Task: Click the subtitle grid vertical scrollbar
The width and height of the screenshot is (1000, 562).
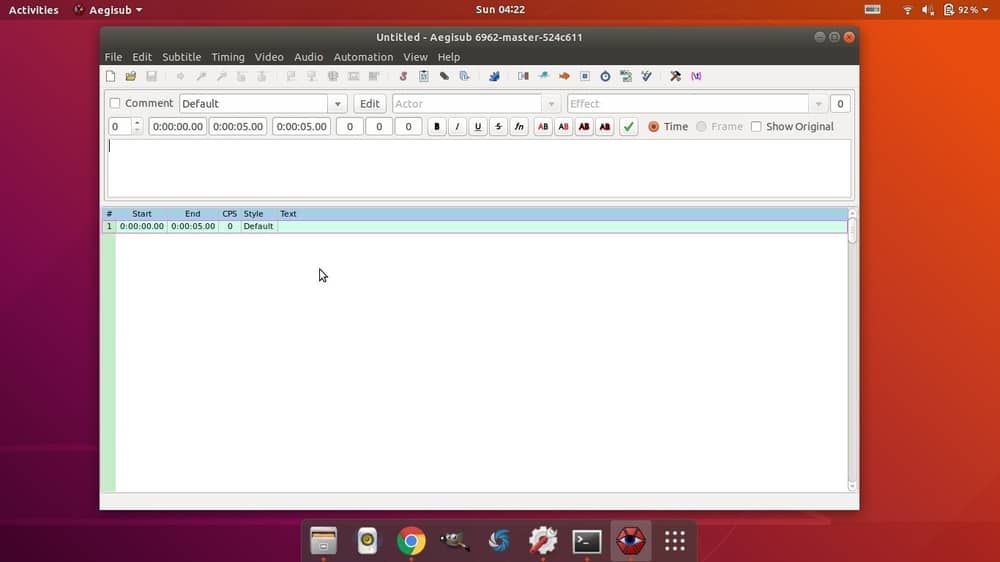Action: click(852, 350)
